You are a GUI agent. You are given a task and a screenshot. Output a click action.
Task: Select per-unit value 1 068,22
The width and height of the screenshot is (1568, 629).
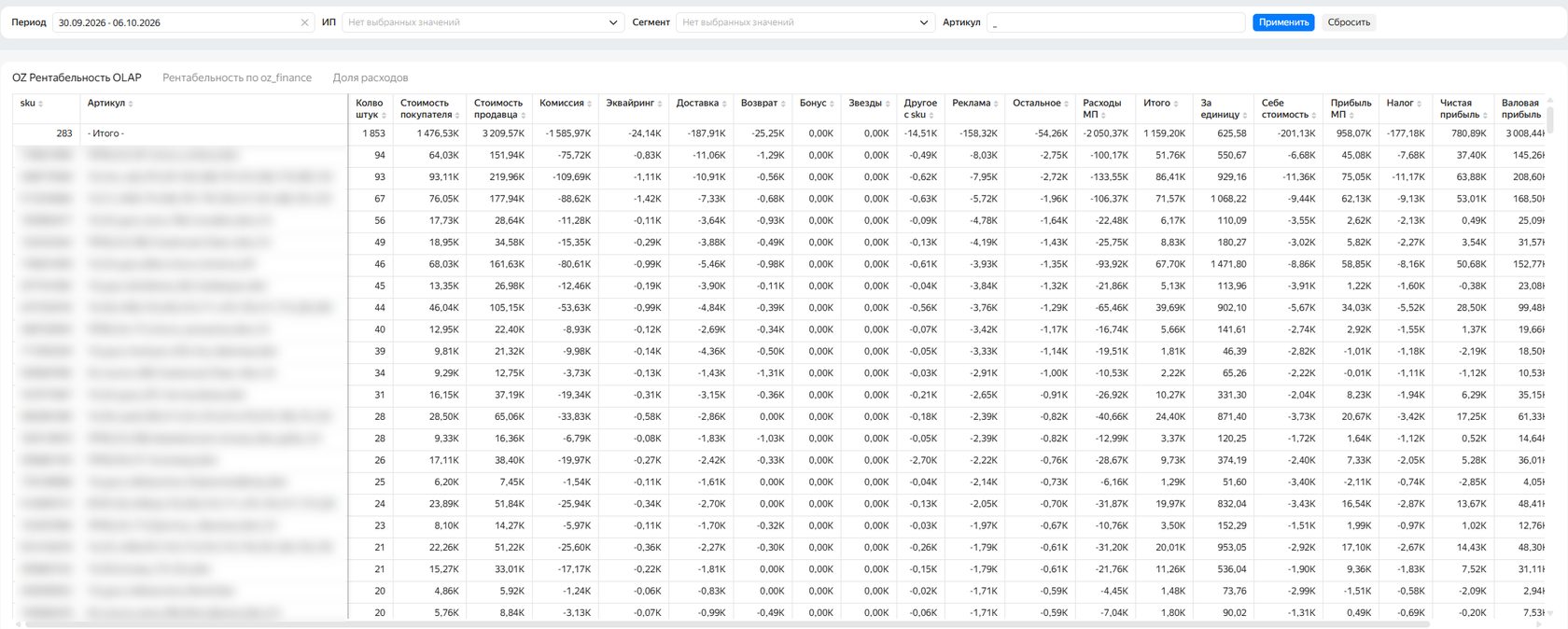click(1228, 199)
